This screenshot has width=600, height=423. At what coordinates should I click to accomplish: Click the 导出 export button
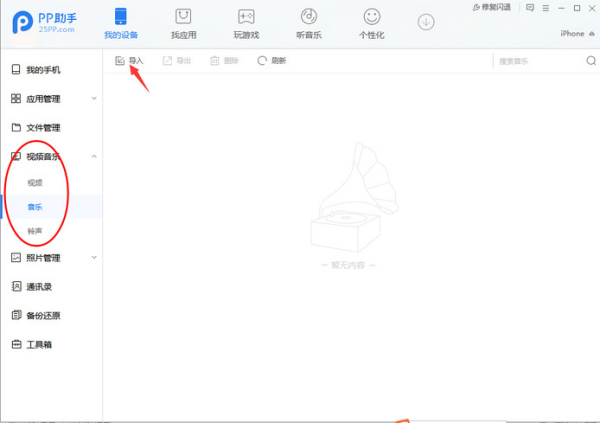pos(177,60)
